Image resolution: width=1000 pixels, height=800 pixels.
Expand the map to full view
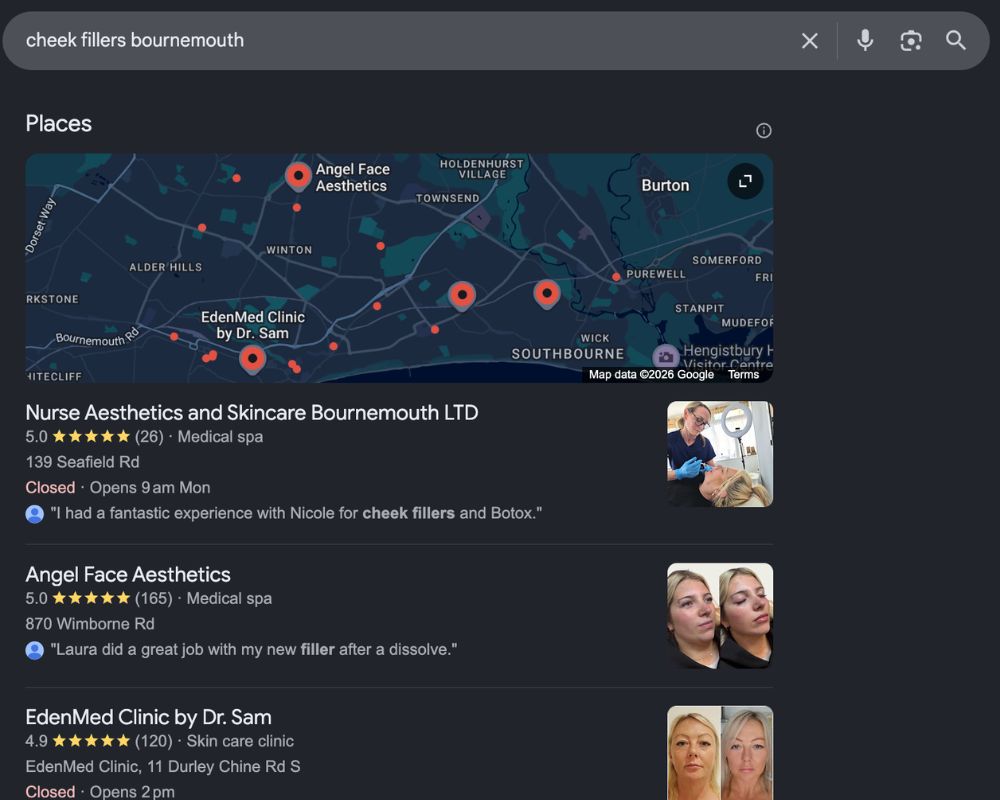[745, 182]
